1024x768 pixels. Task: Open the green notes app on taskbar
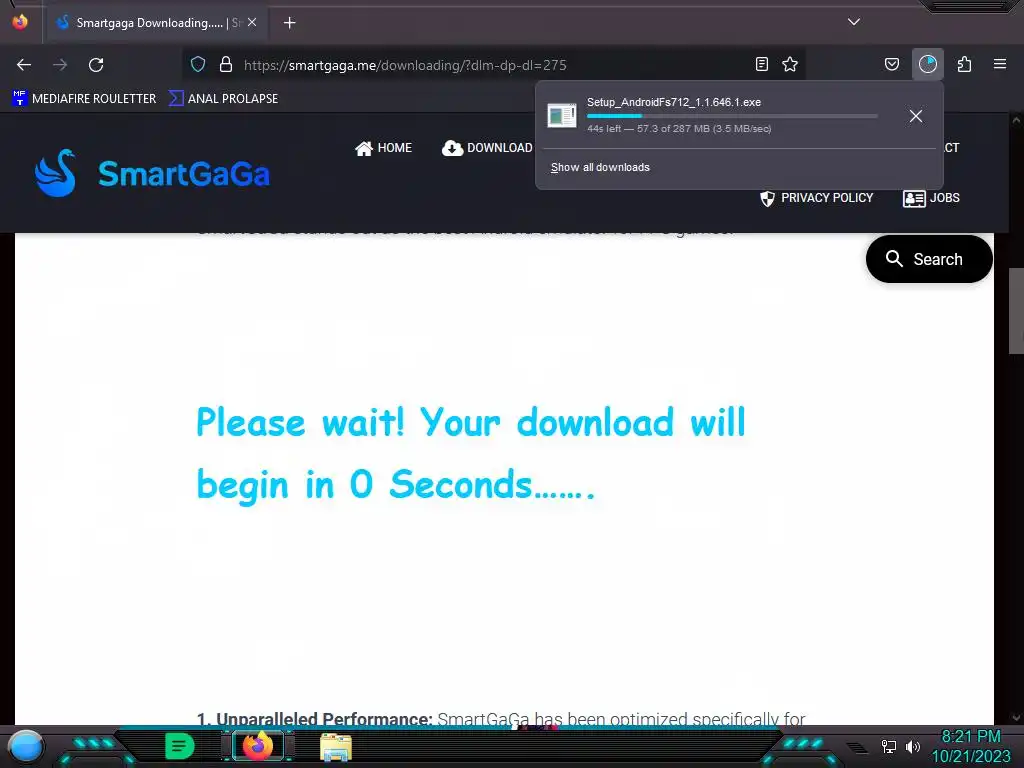point(179,746)
